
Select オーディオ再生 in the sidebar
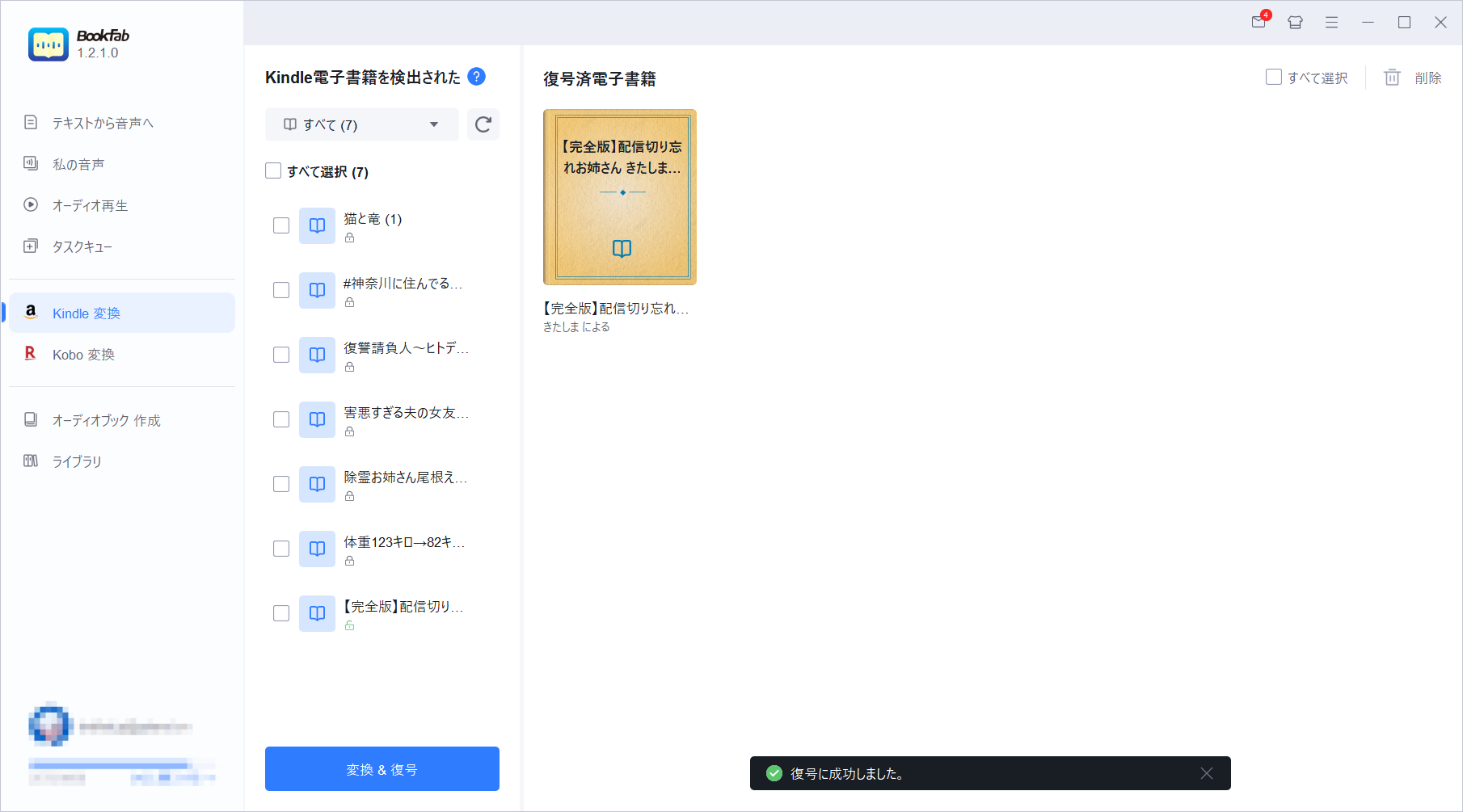coord(88,205)
